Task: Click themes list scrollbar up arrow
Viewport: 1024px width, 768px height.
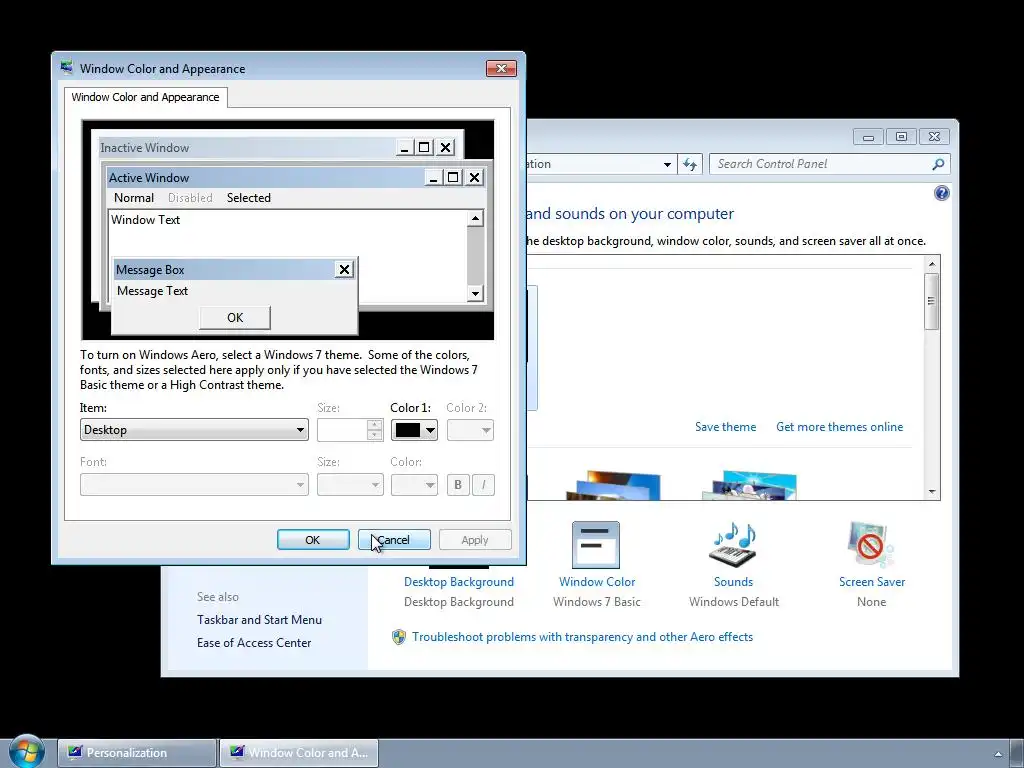Action: [932, 264]
